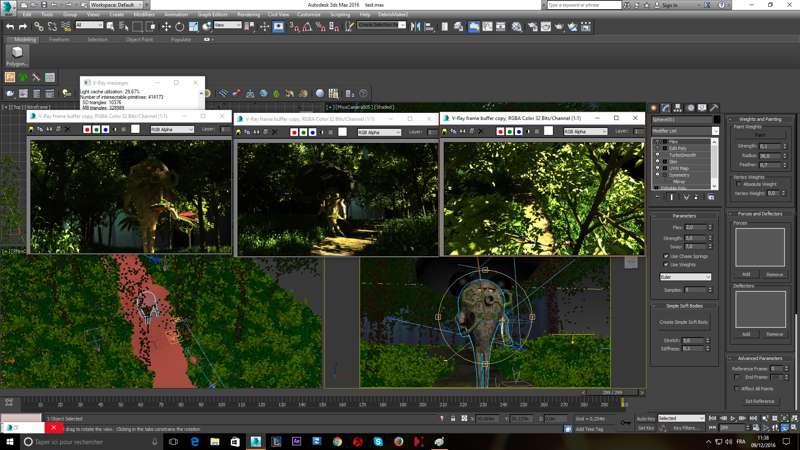Click the Play Animation button
The height and width of the screenshot is (450, 800).
(x=733, y=419)
